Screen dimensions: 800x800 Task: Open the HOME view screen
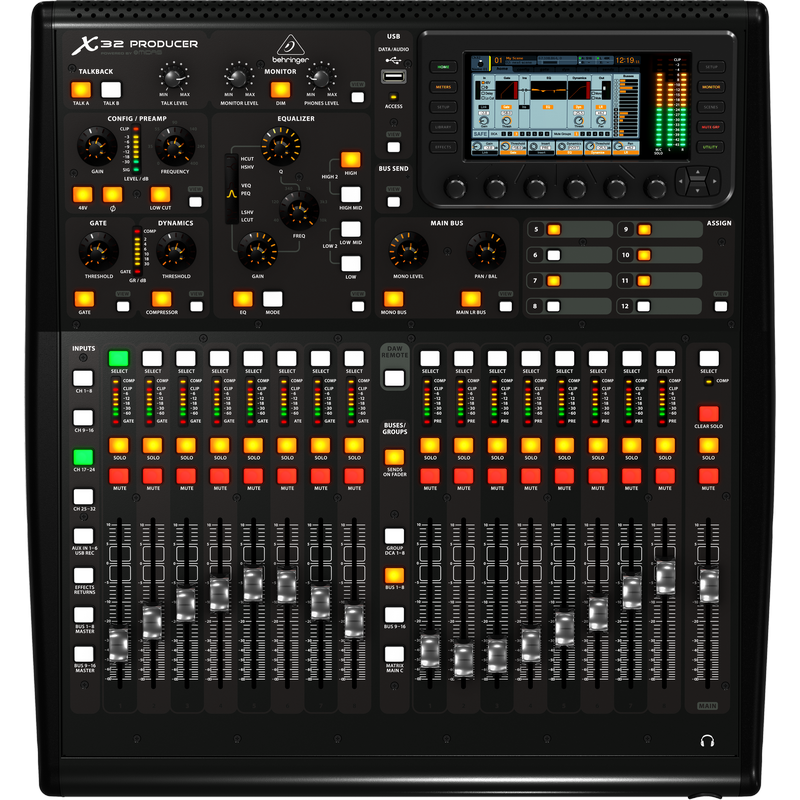(443, 66)
